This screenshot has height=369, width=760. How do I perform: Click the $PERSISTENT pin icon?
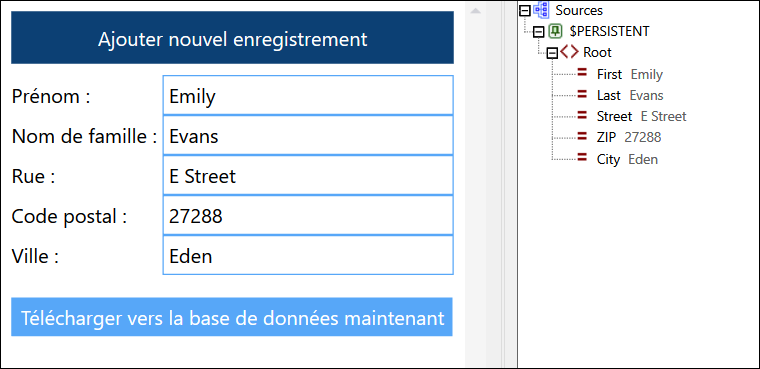tap(555, 32)
